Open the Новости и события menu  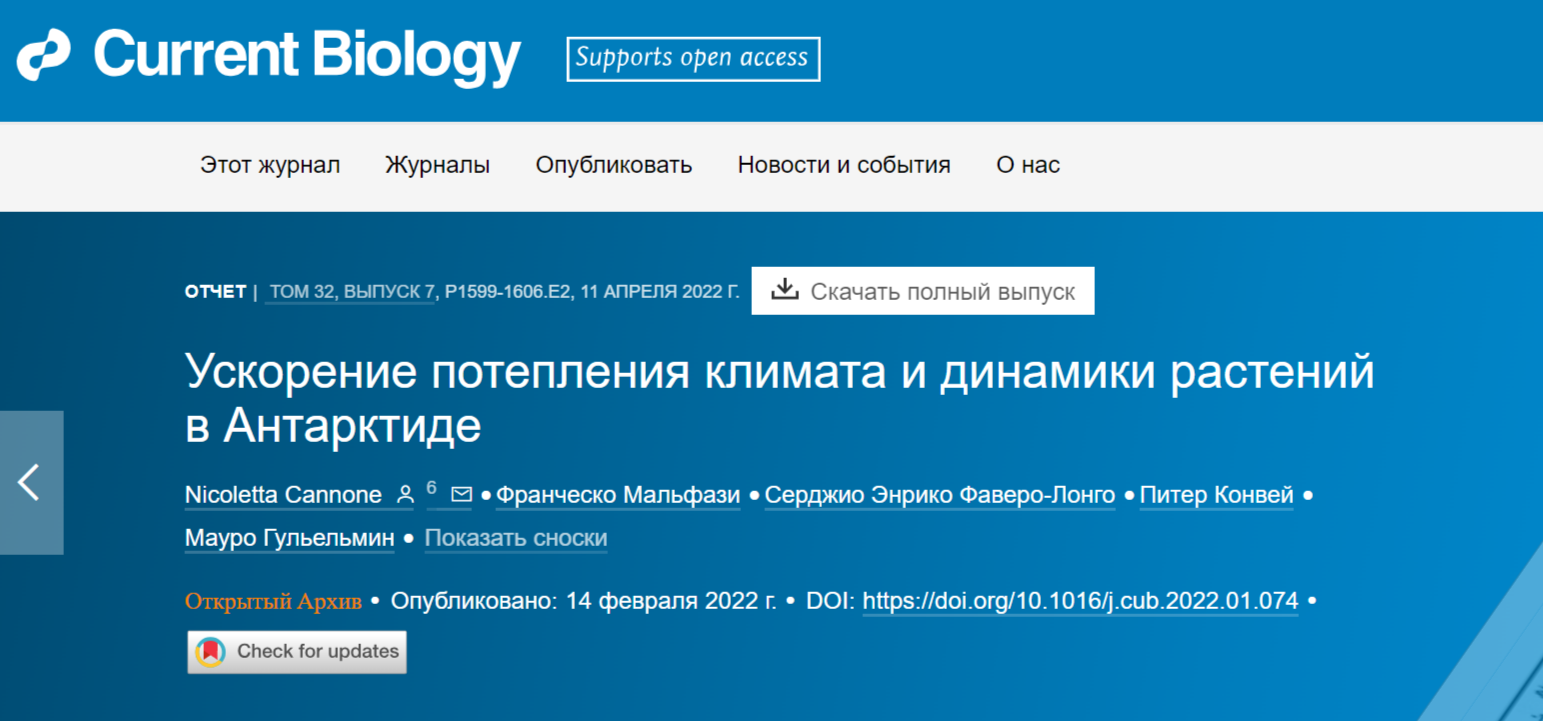[844, 165]
